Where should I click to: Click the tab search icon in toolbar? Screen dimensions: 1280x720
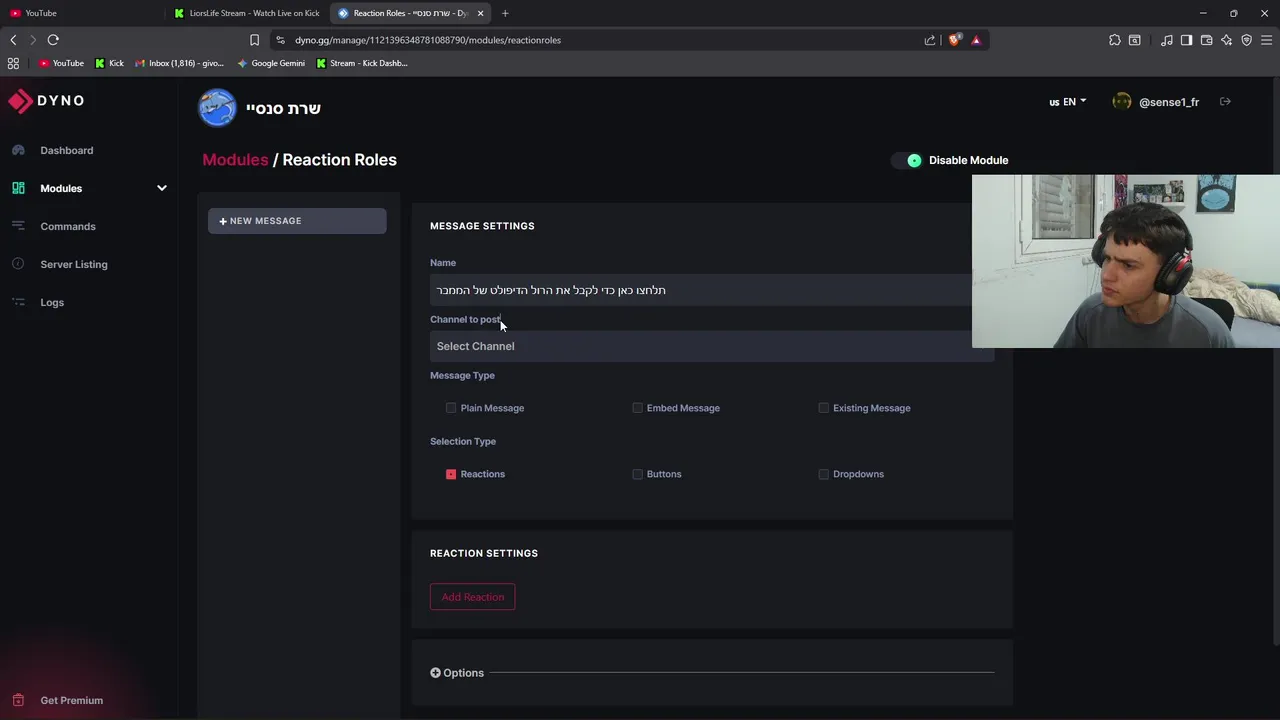tap(1135, 40)
